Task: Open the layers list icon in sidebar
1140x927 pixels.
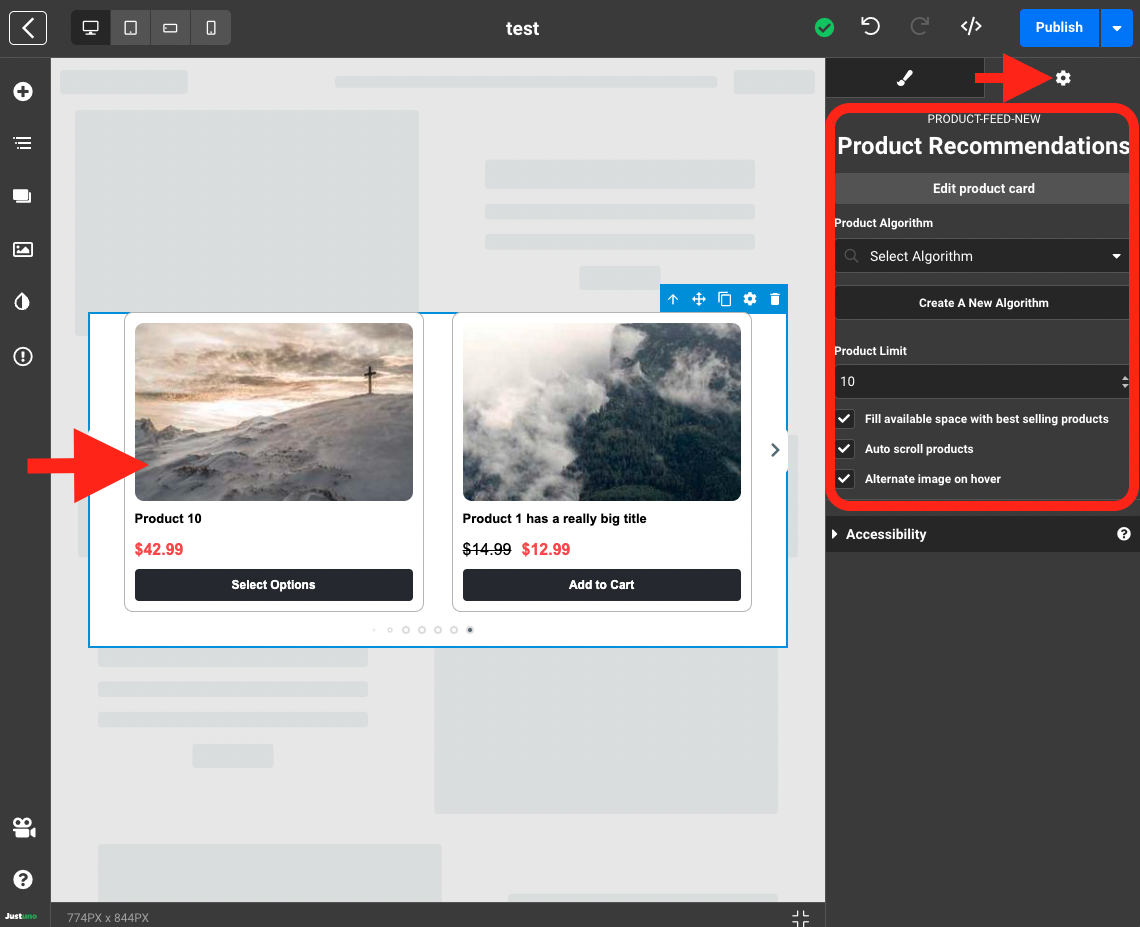Action: 23,143
